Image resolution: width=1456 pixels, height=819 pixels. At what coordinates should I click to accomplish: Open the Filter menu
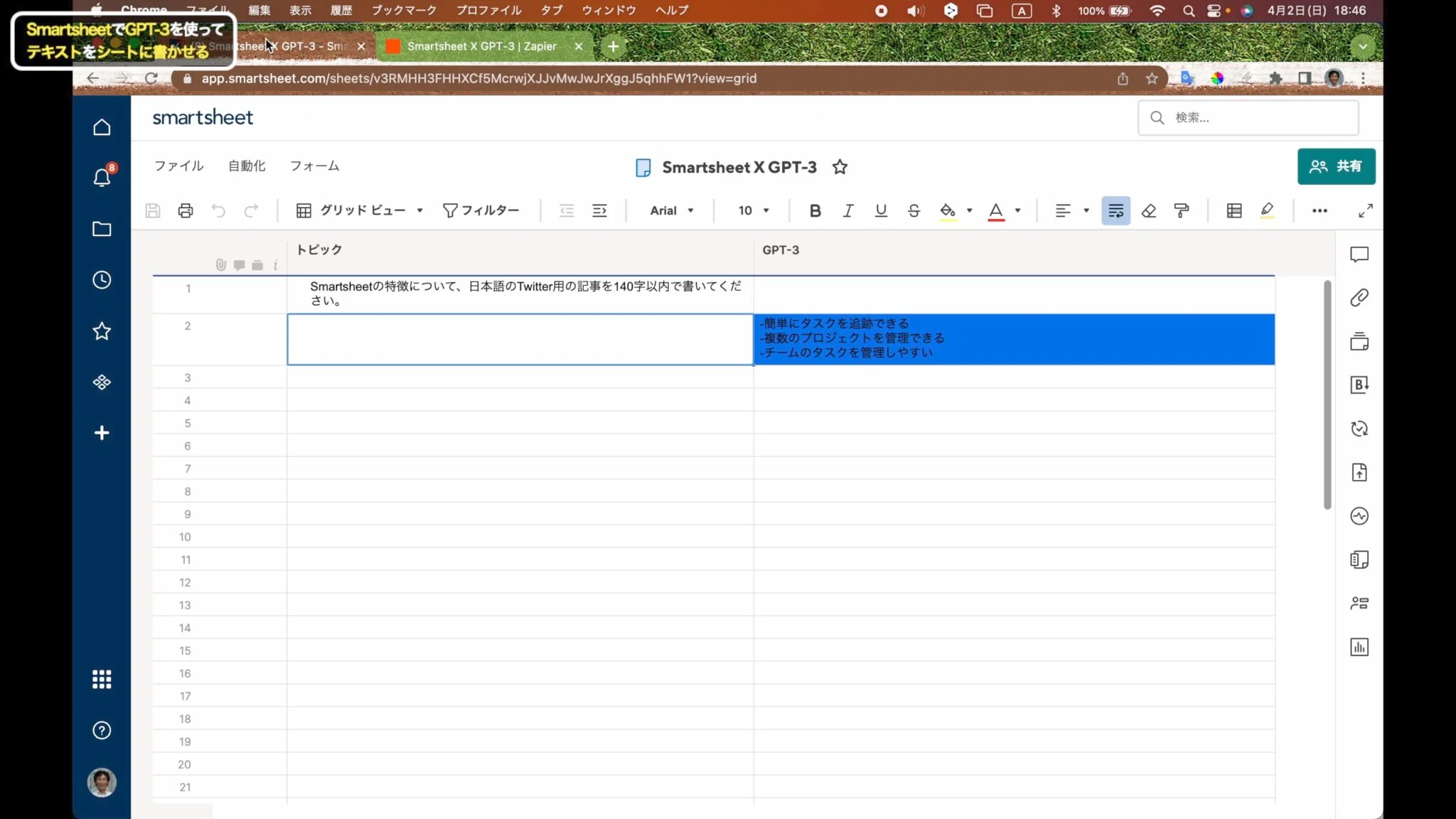481,210
